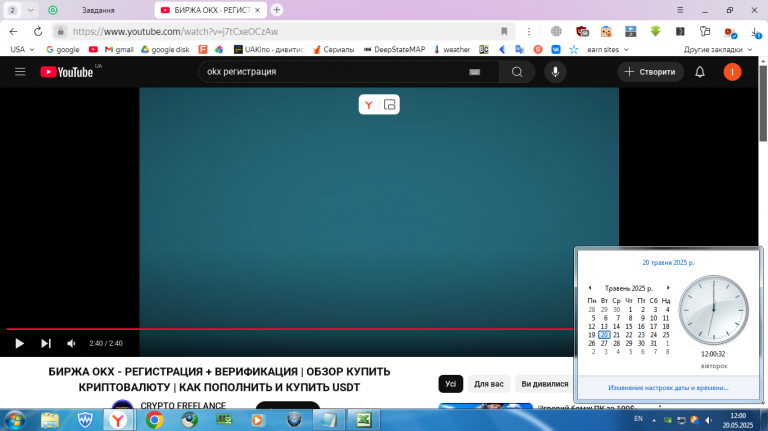Open YouTube notifications bell

click(700, 72)
